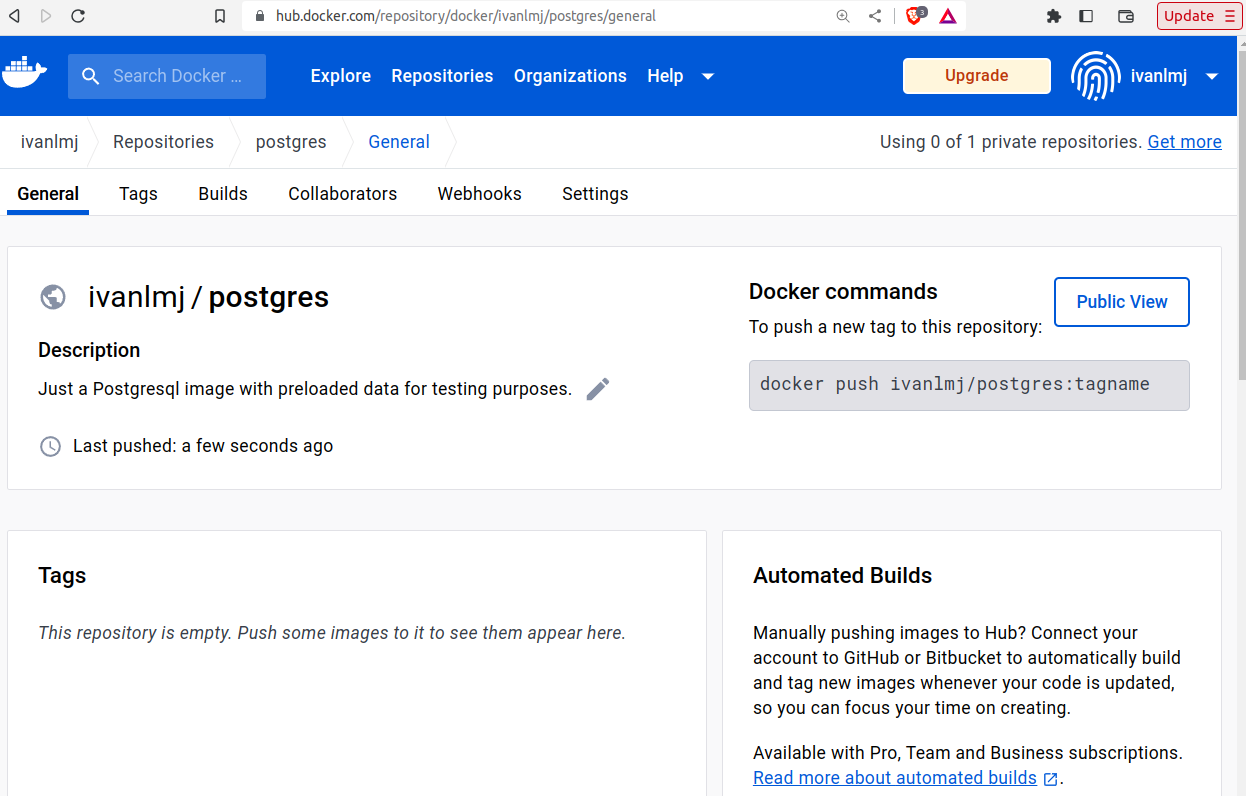Click the docker push command box
The image size is (1246, 796).
[969, 385]
